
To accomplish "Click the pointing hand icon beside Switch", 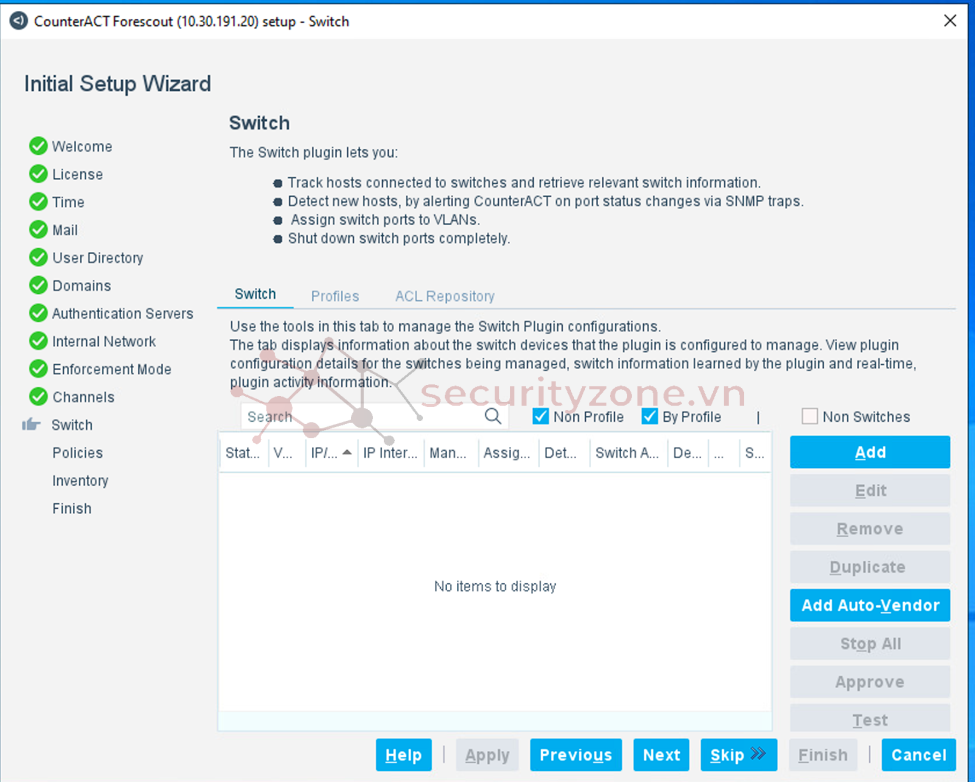I will click(x=31, y=425).
